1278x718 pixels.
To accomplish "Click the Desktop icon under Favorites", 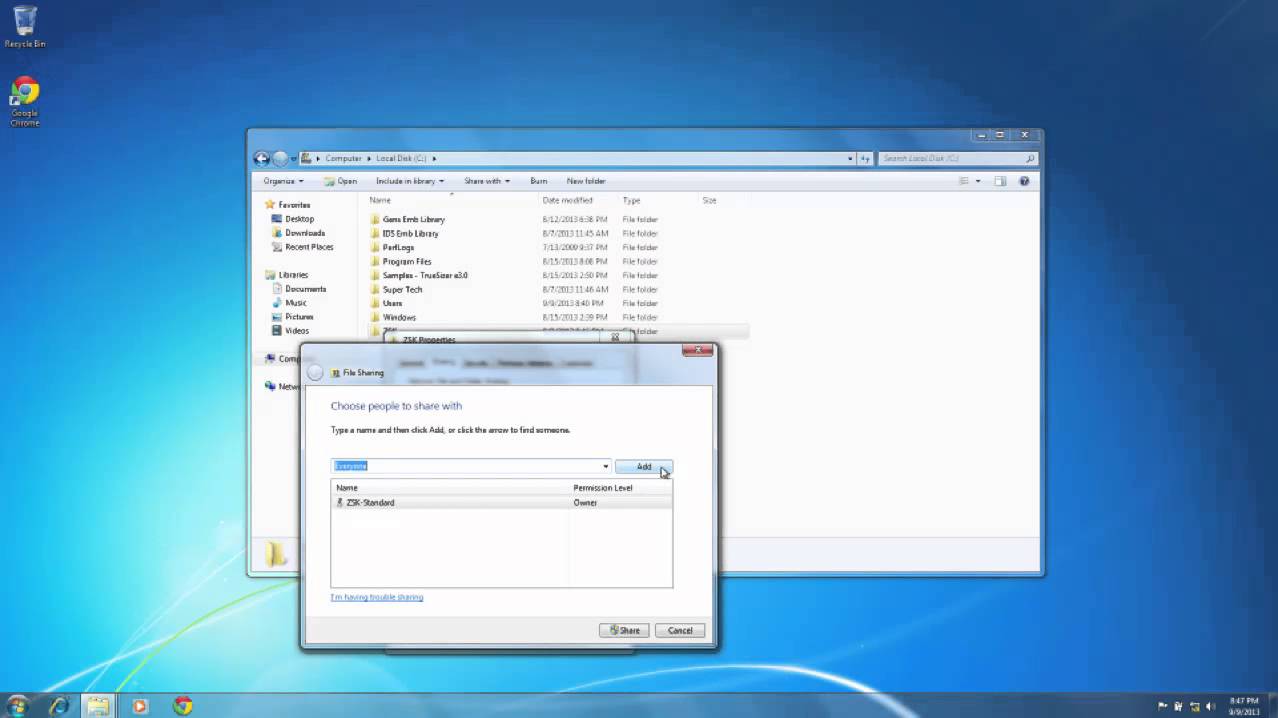I will [277, 219].
